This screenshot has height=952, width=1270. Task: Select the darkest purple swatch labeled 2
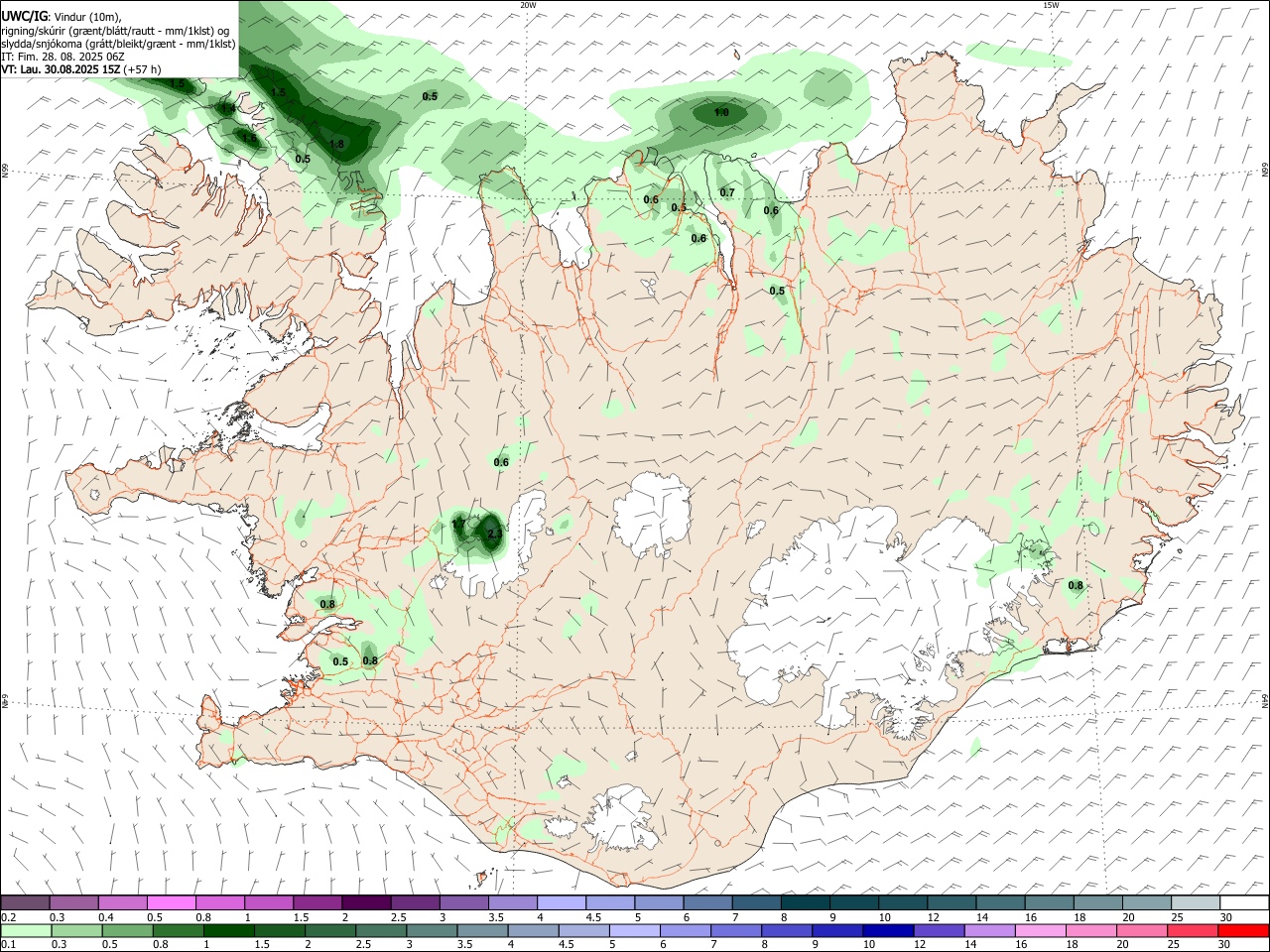pos(365,902)
